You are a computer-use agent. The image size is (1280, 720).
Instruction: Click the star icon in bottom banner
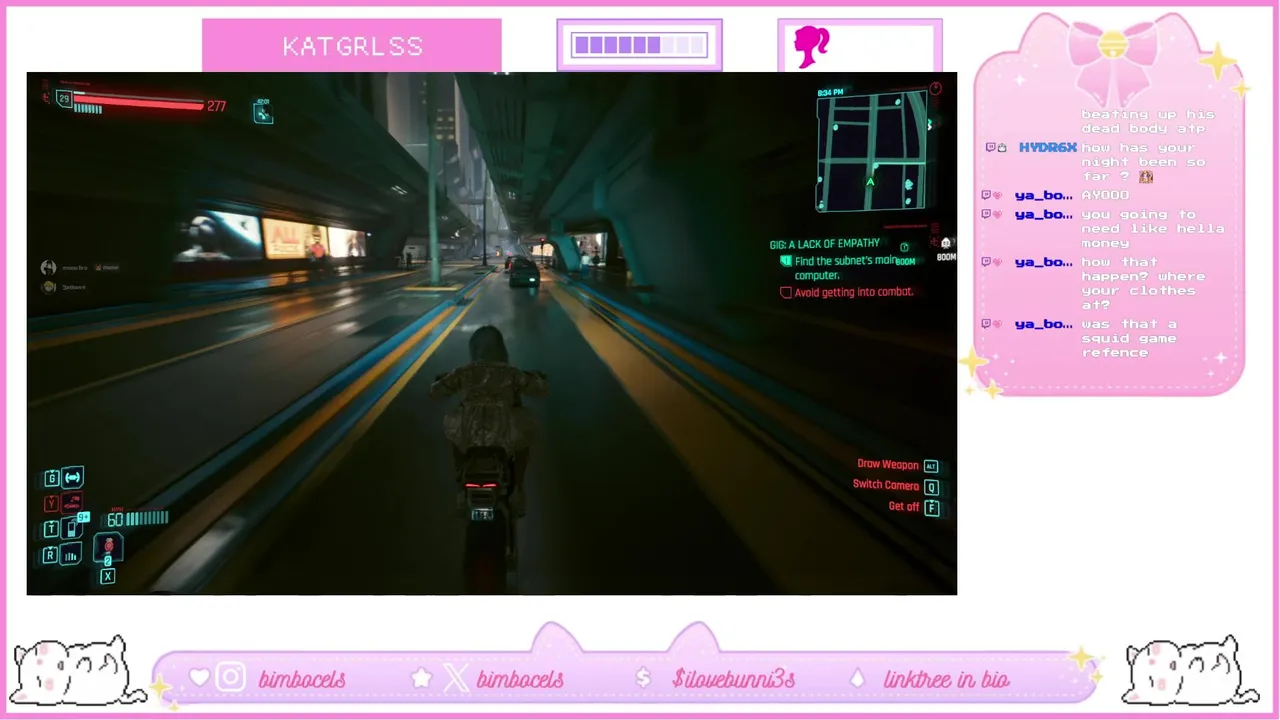click(422, 678)
